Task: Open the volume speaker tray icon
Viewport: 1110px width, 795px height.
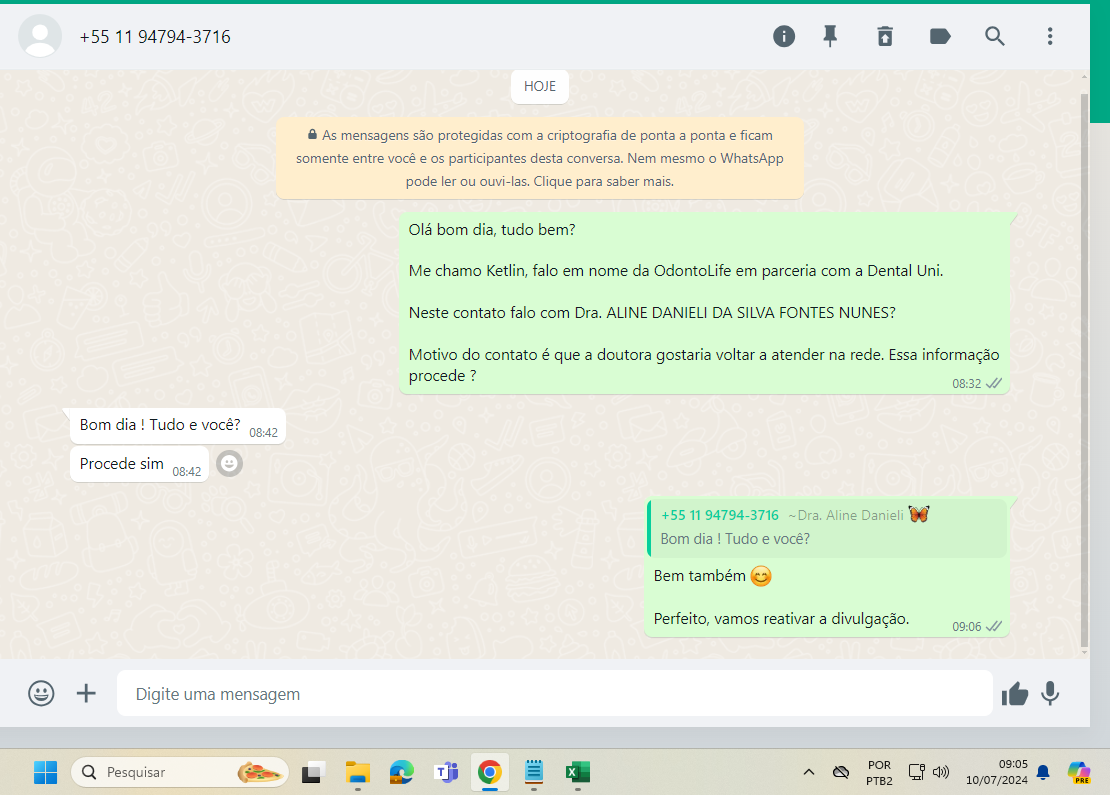Action: (941, 772)
